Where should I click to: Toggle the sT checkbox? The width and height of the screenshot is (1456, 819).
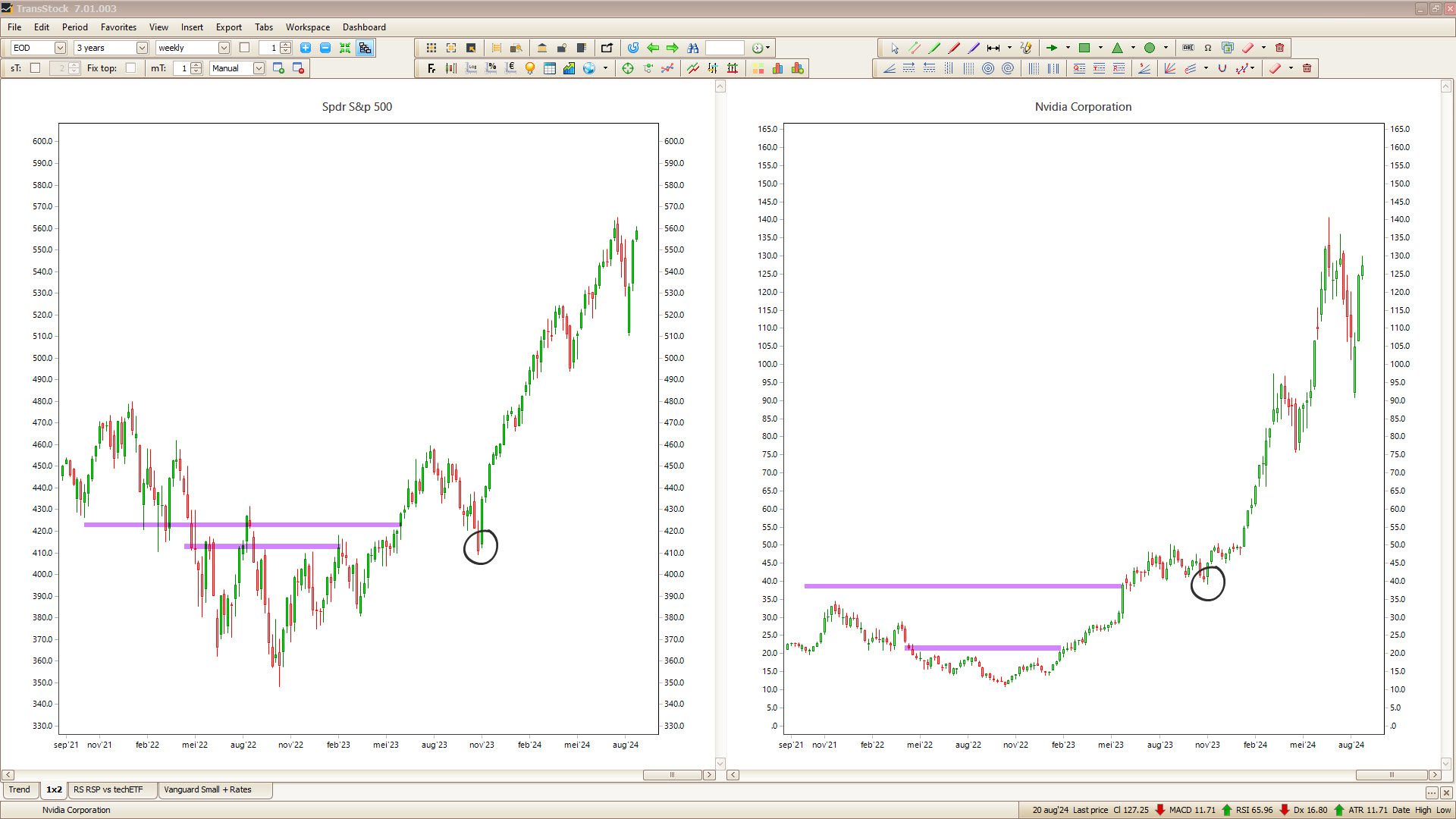click(x=35, y=68)
